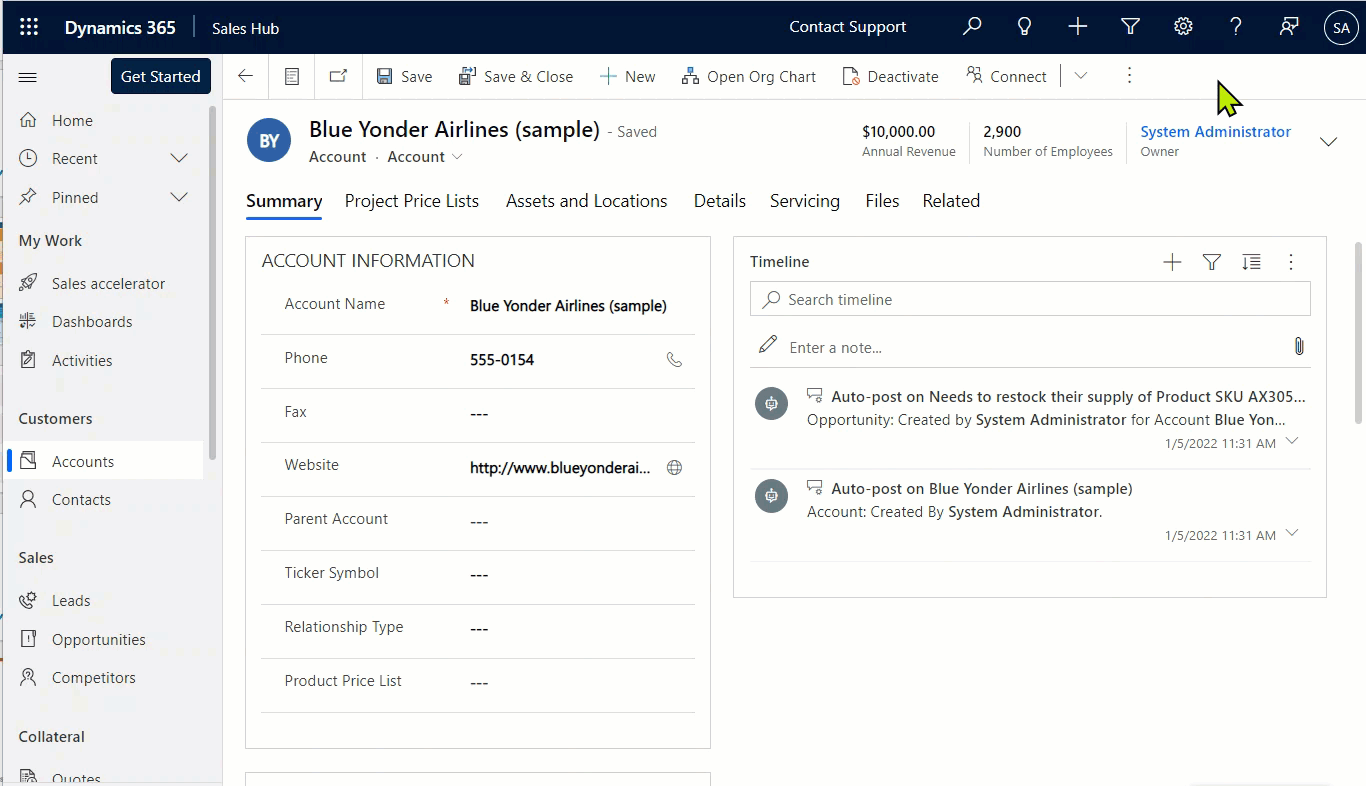Open the Files tab
Screen dimensions: 1366x786
882,201
